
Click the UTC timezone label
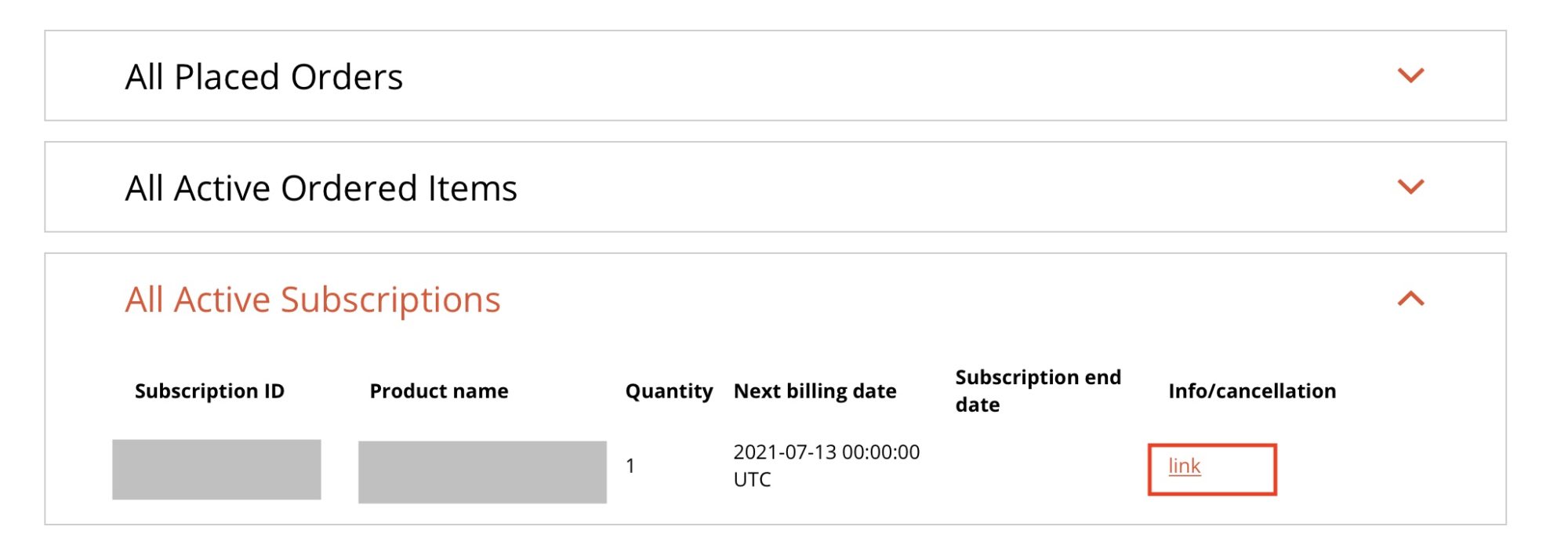click(x=752, y=480)
